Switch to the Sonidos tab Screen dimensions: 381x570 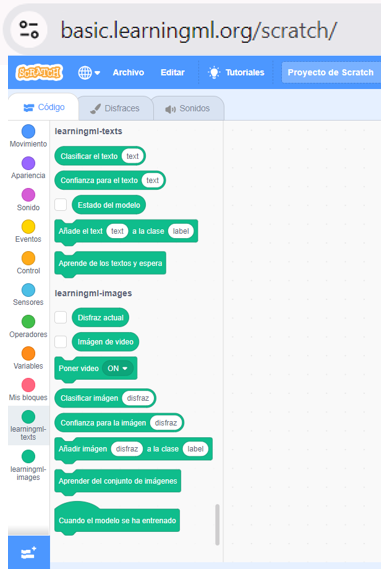(x=188, y=108)
